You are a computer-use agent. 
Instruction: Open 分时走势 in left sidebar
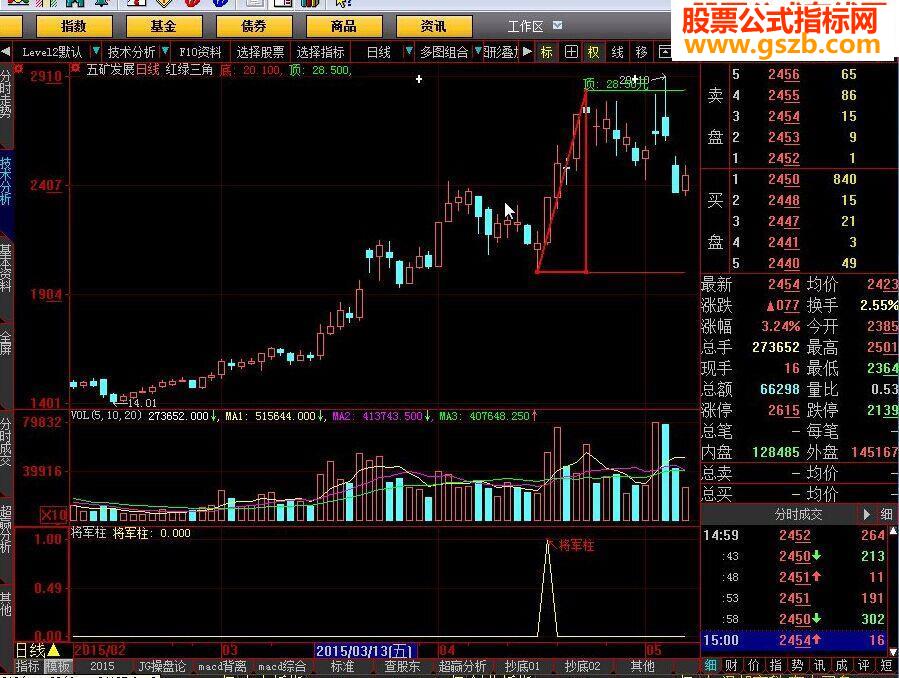coord(6,95)
